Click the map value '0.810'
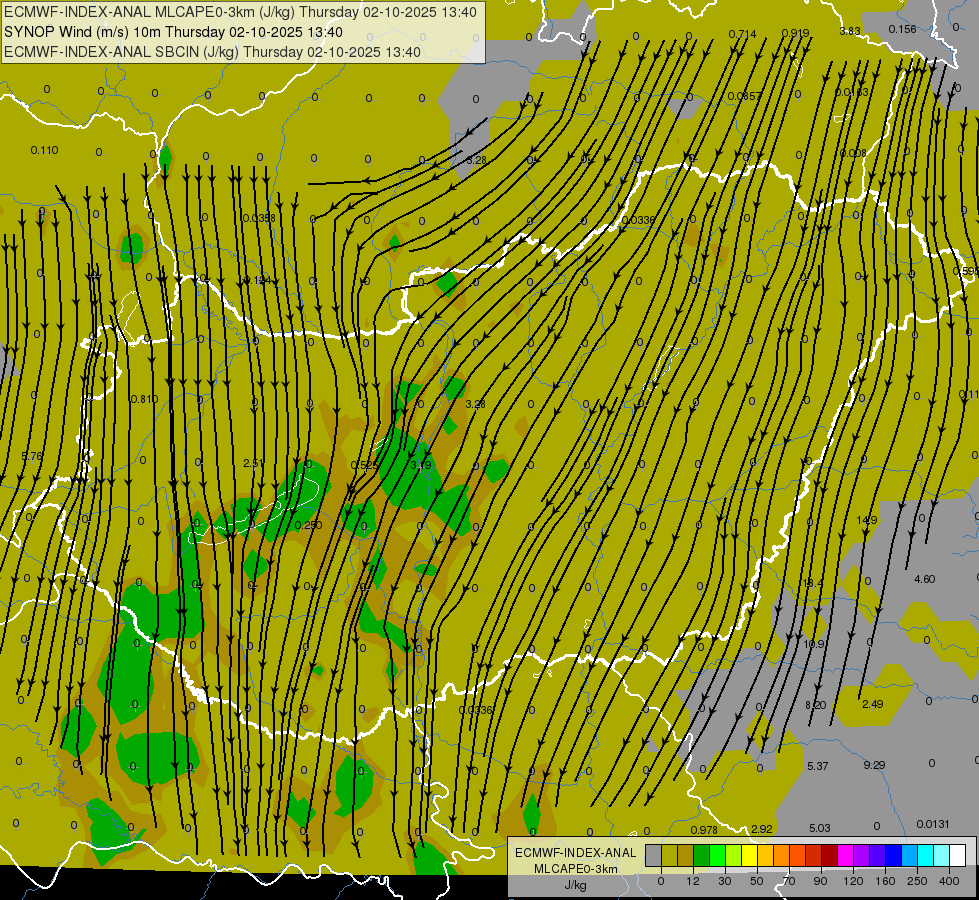The width and height of the screenshot is (979, 900). pyautogui.click(x=144, y=399)
